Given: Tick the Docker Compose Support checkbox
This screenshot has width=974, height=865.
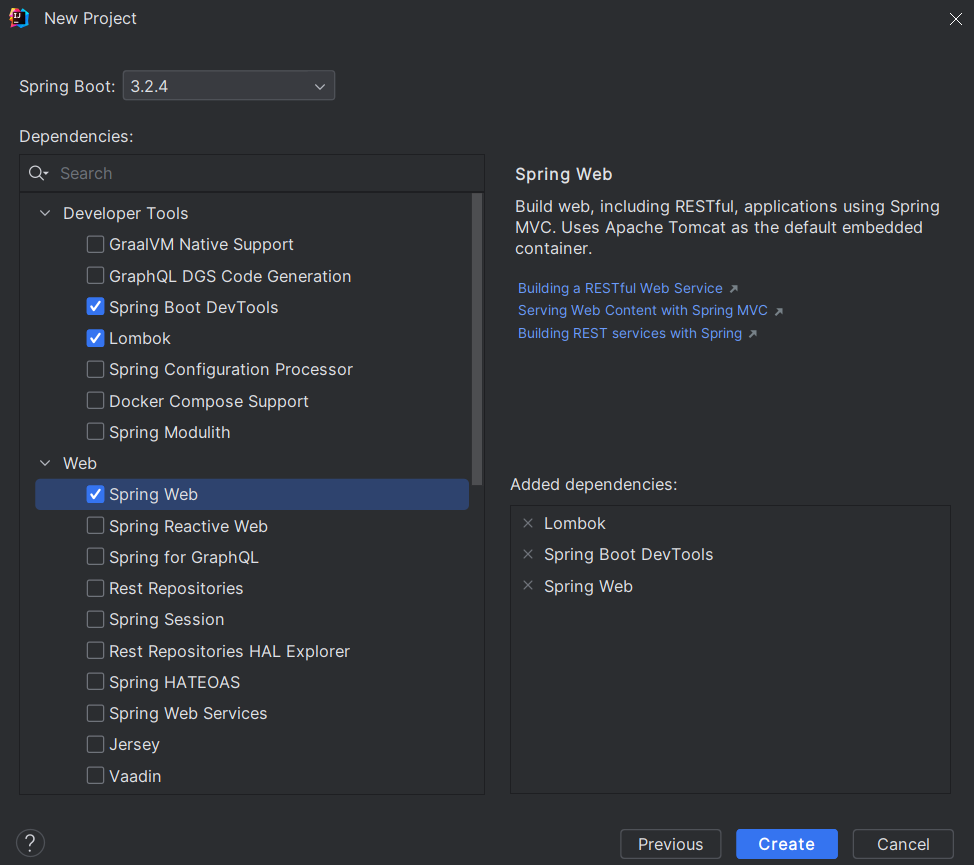Looking at the screenshot, I should (95, 401).
